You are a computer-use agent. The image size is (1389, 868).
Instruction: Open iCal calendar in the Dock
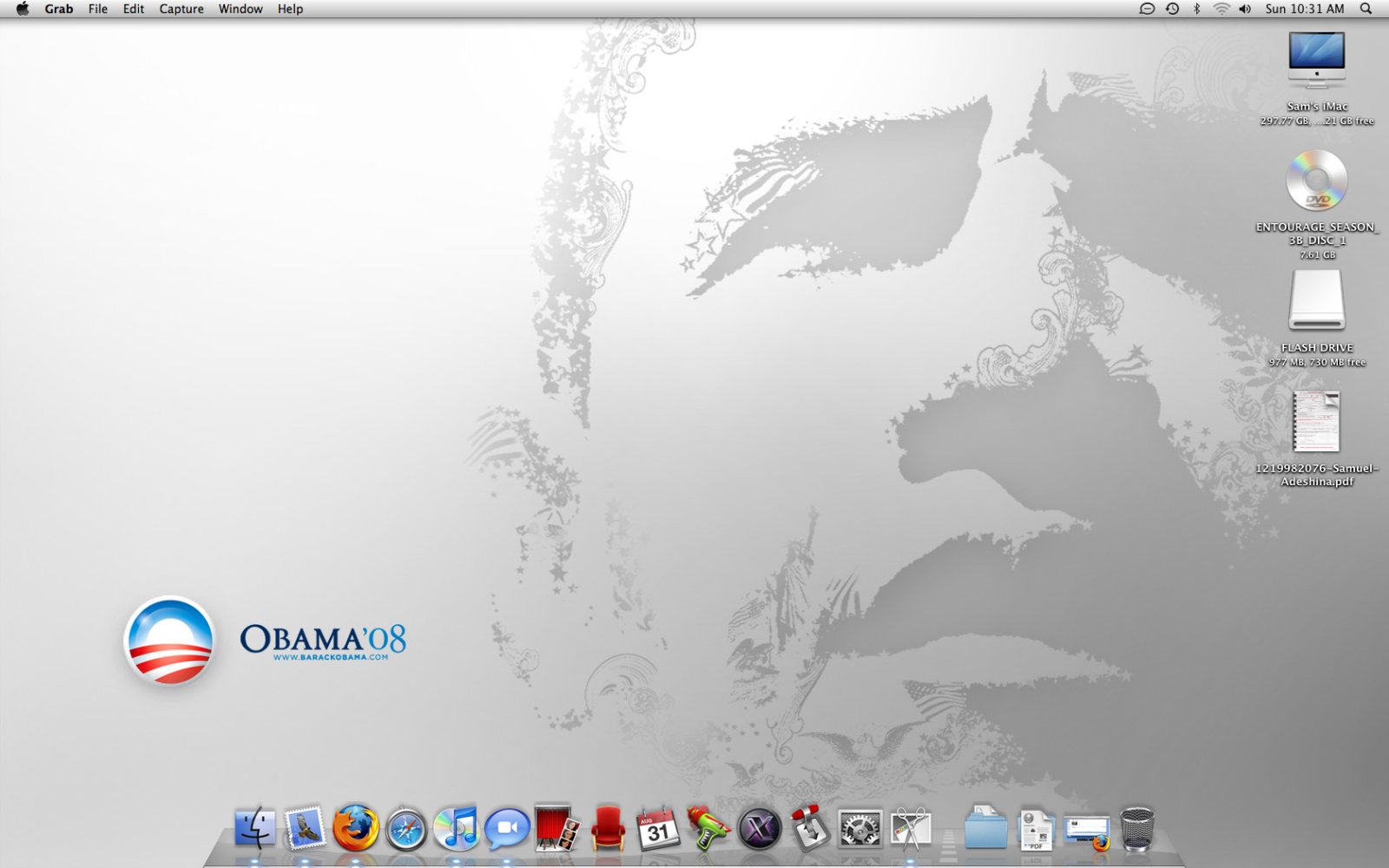coord(658,829)
